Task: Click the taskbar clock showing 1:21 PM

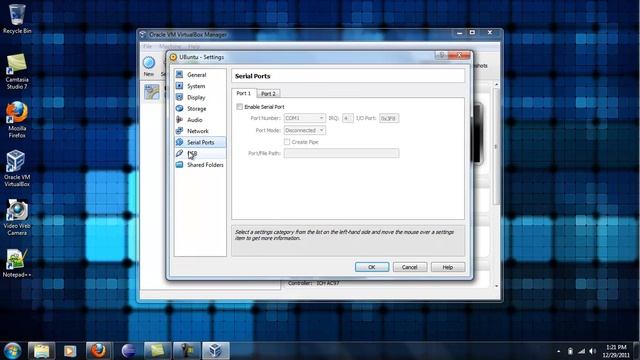Action: [x=616, y=351]
